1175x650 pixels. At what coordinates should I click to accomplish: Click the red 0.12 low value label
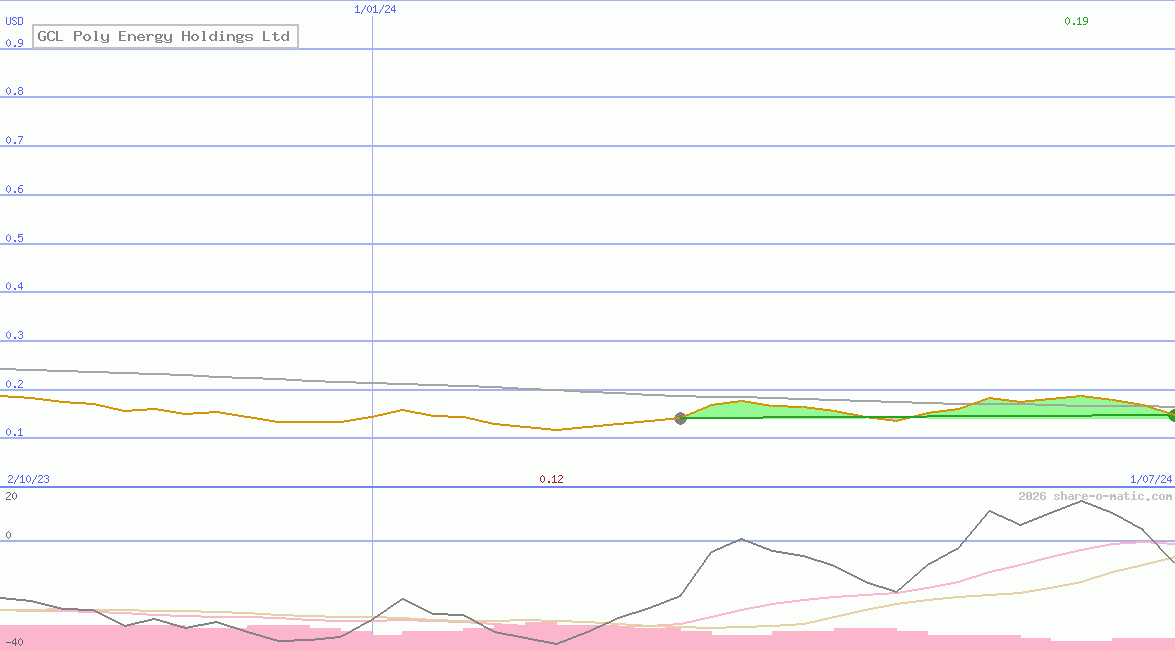coord(552,479)
